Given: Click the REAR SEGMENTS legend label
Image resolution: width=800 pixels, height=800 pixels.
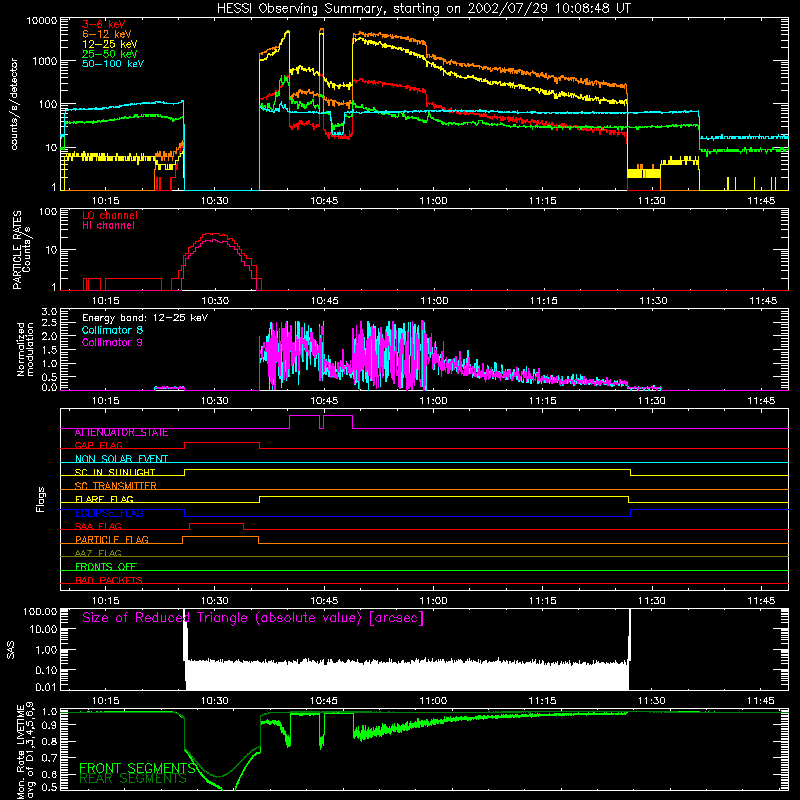Looking at the screenshot, I should pos(133,779).
